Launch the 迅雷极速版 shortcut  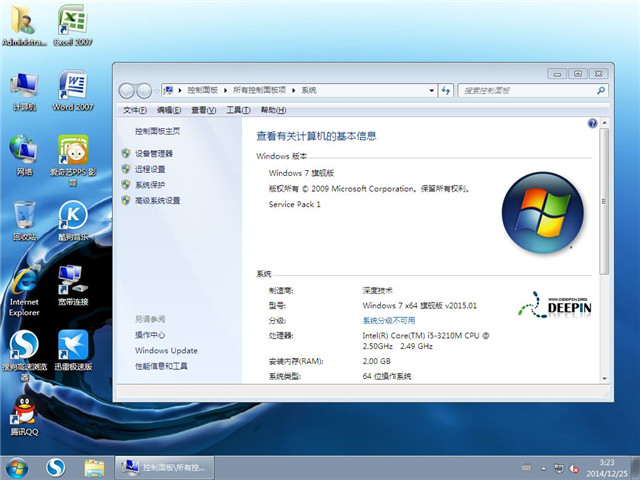pyautogui.click(x=73, y=350)
